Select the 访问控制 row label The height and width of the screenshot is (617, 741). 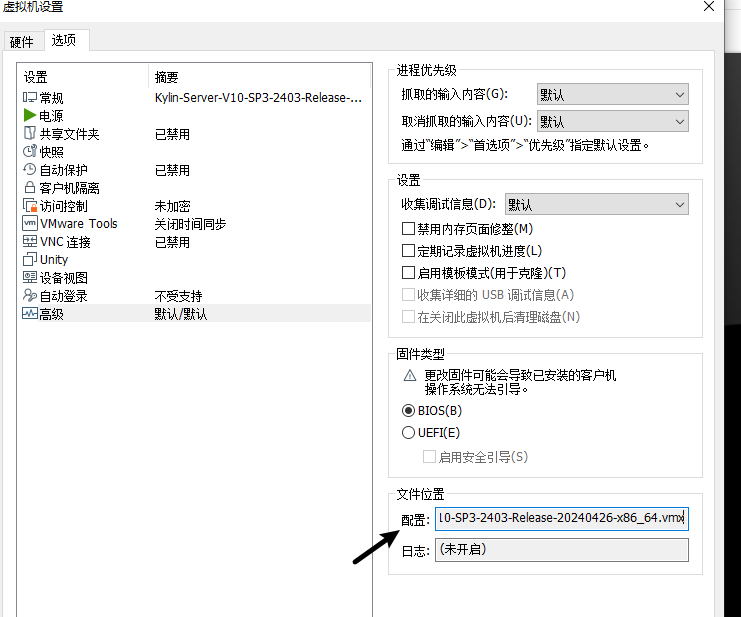[64, 206]
